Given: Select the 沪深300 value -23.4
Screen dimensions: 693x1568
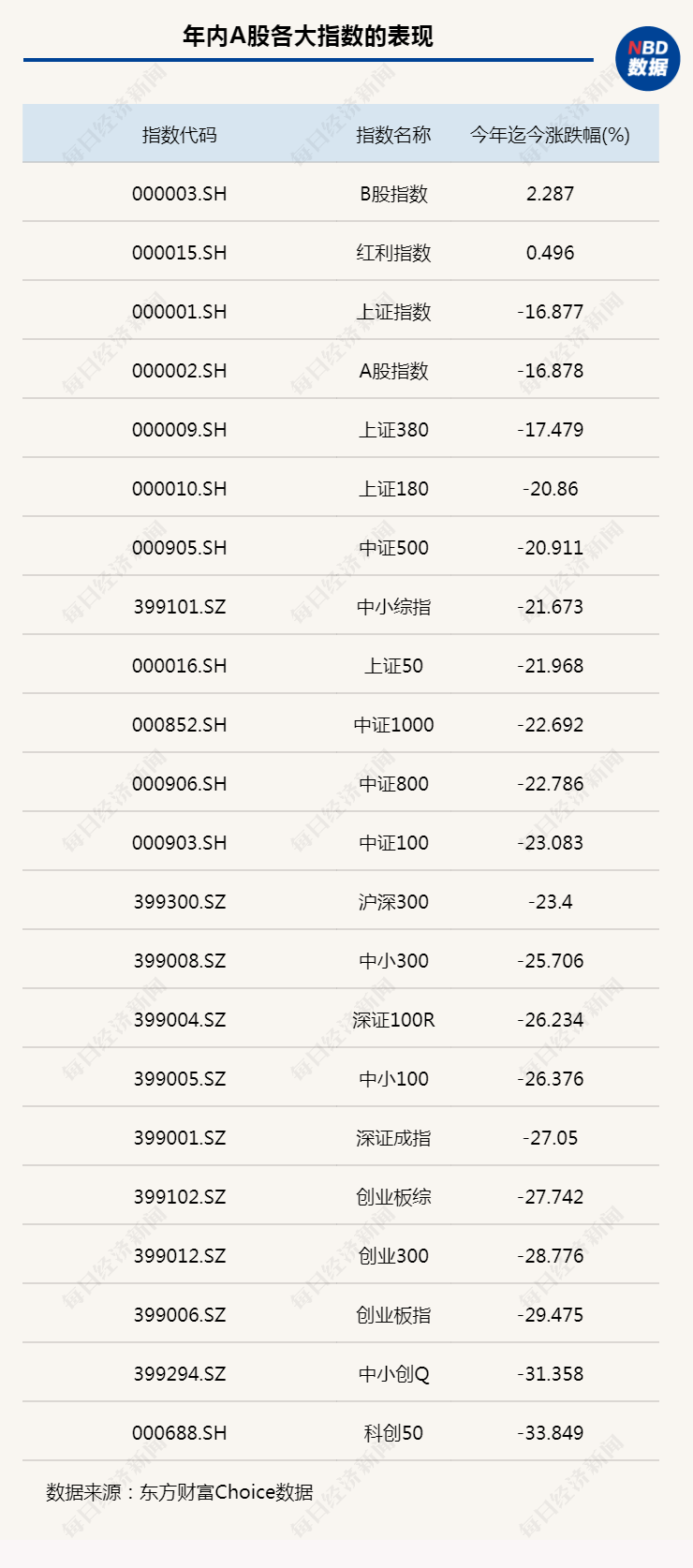Looking at the screenshot, I should 551,902.
